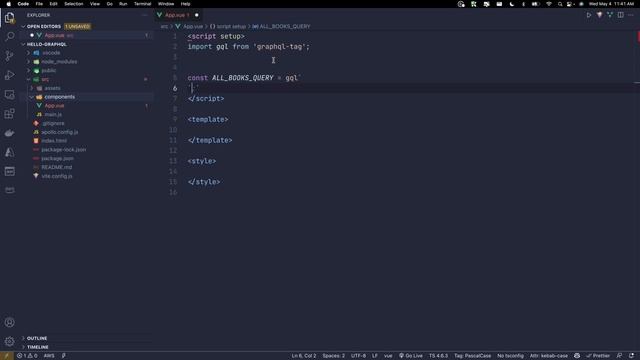Screen dimensions: 640x360
Task: Click the Run play icon in editor toolbar
Action: coord(589,15)
